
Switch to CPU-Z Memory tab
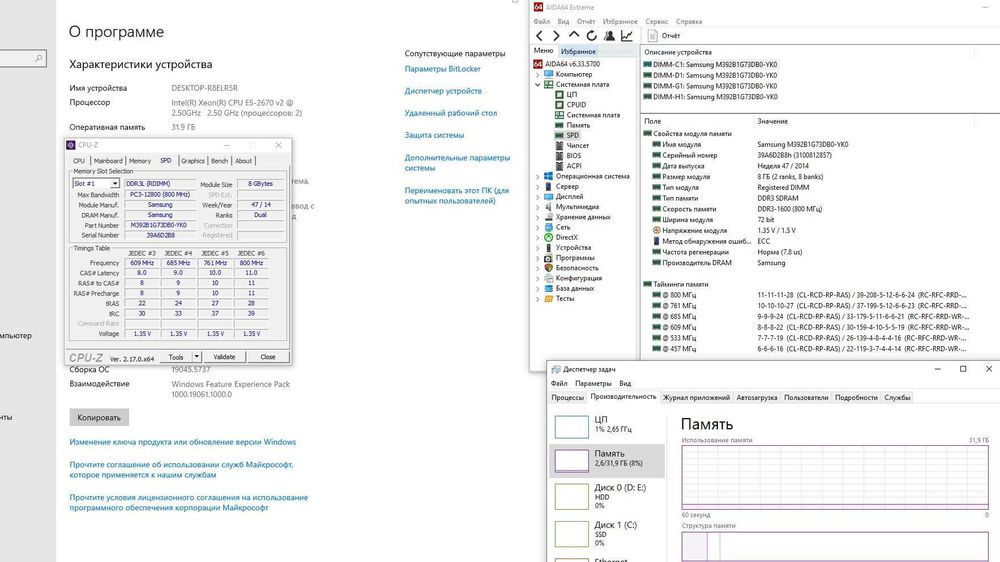point(140,161)
